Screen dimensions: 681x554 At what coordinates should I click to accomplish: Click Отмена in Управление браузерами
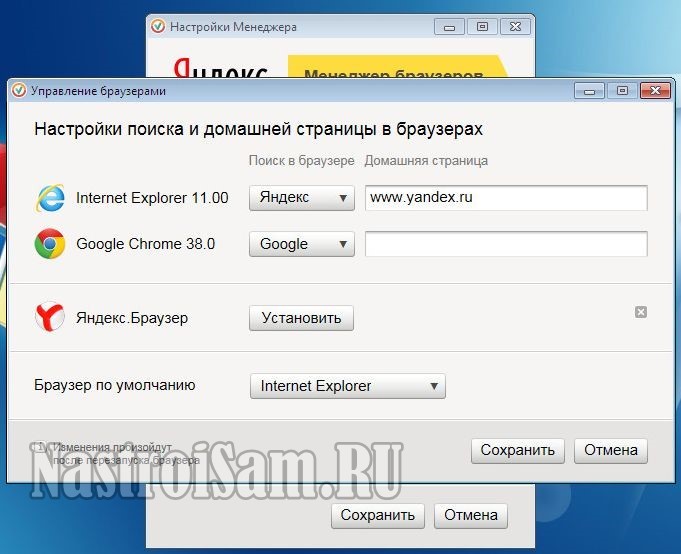(x=611, y=450)
